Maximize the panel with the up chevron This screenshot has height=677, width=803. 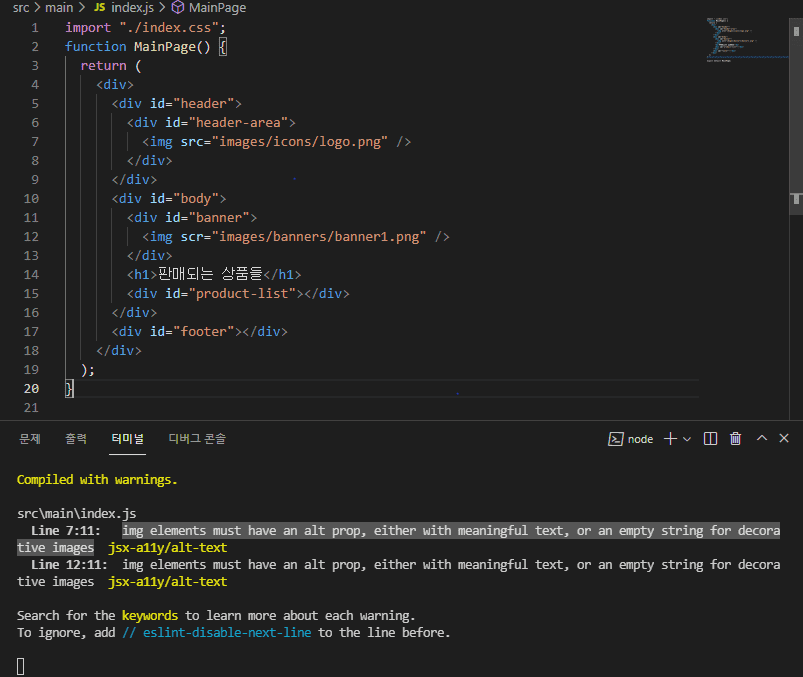[761, 438]
